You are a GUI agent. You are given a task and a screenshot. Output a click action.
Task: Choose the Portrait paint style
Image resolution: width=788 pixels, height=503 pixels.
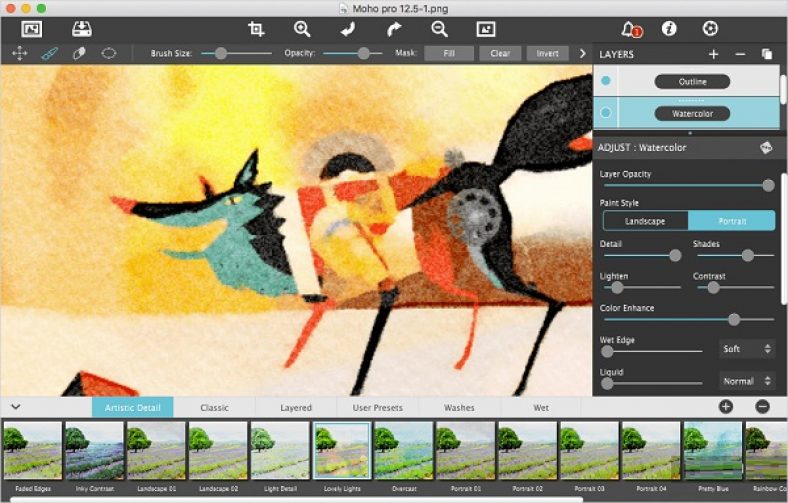(x=732, y=221)
